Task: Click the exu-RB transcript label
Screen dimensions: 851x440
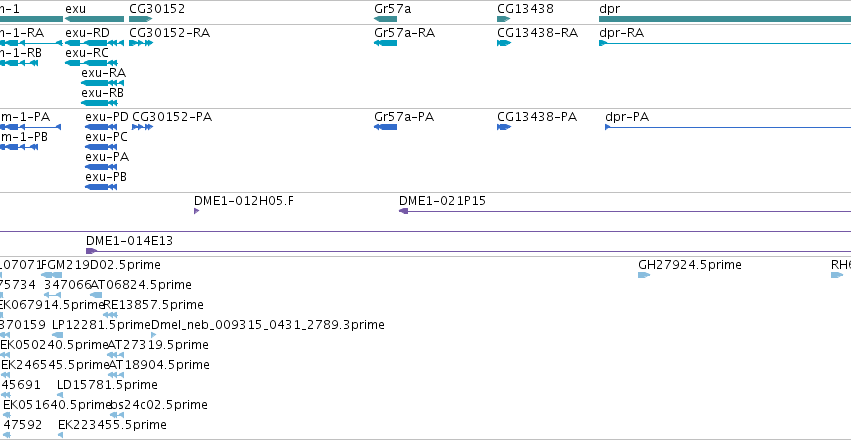Action: 103,93
